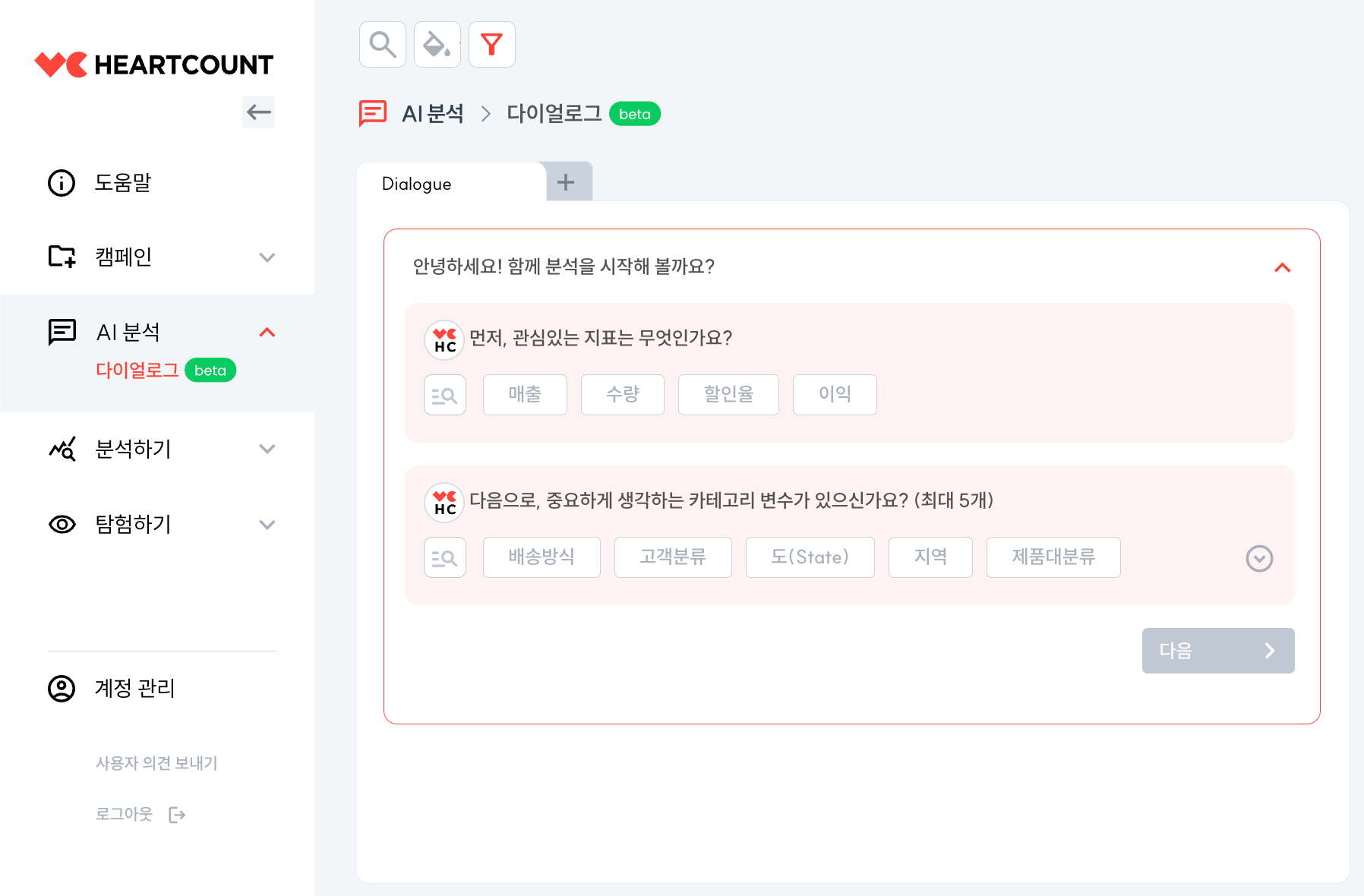Select the 도(State) category chip

pos(810,557)
